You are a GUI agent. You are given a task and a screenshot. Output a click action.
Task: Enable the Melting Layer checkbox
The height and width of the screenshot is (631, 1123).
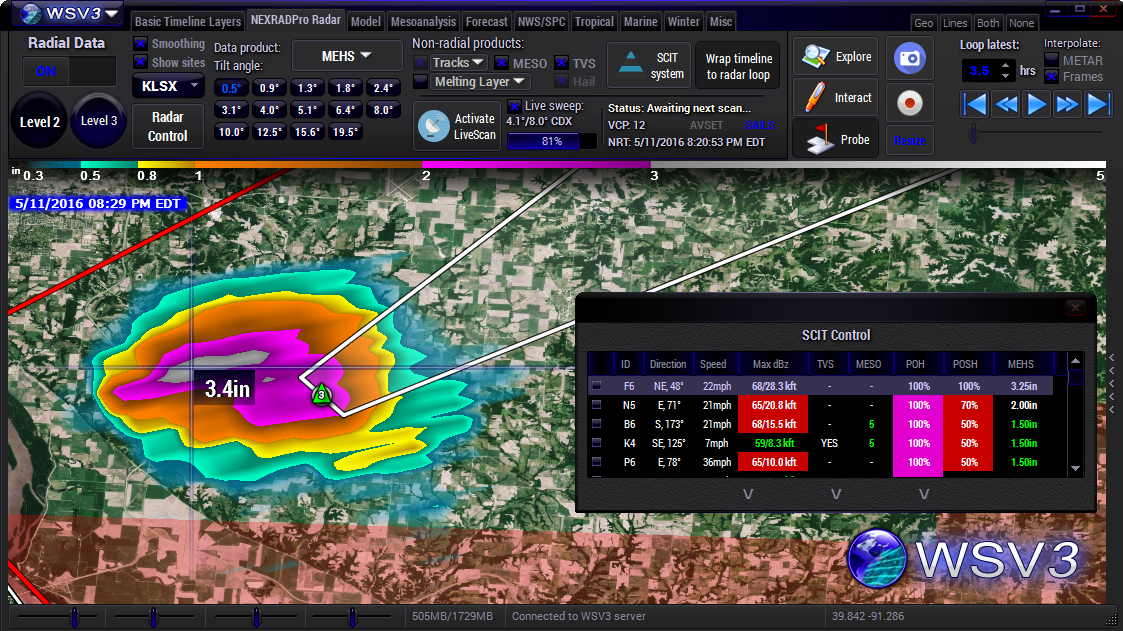click(420, 82)
